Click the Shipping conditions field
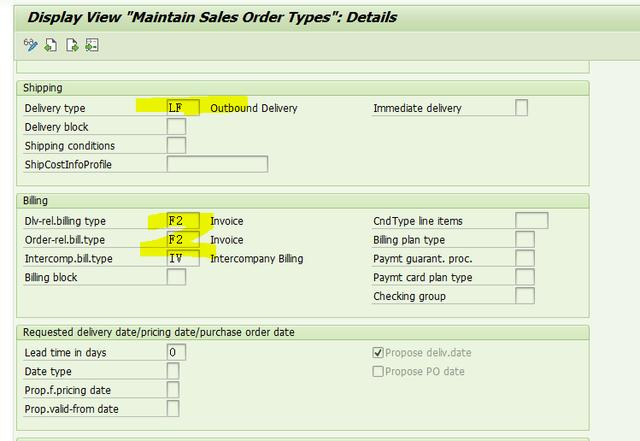Viewport: 640px width, 441px height. (x=176, y=146)
